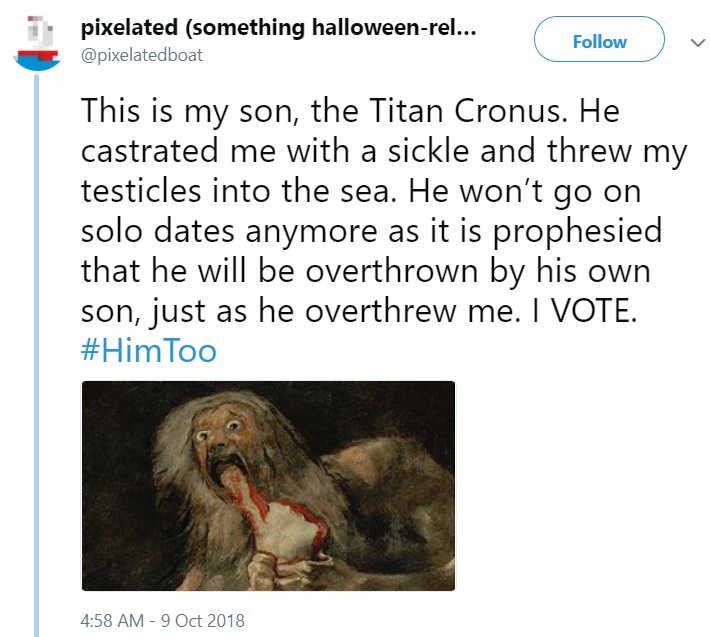Open the #HimToo hashtag
The image size is (710, 637).
(x=149, y=351)
